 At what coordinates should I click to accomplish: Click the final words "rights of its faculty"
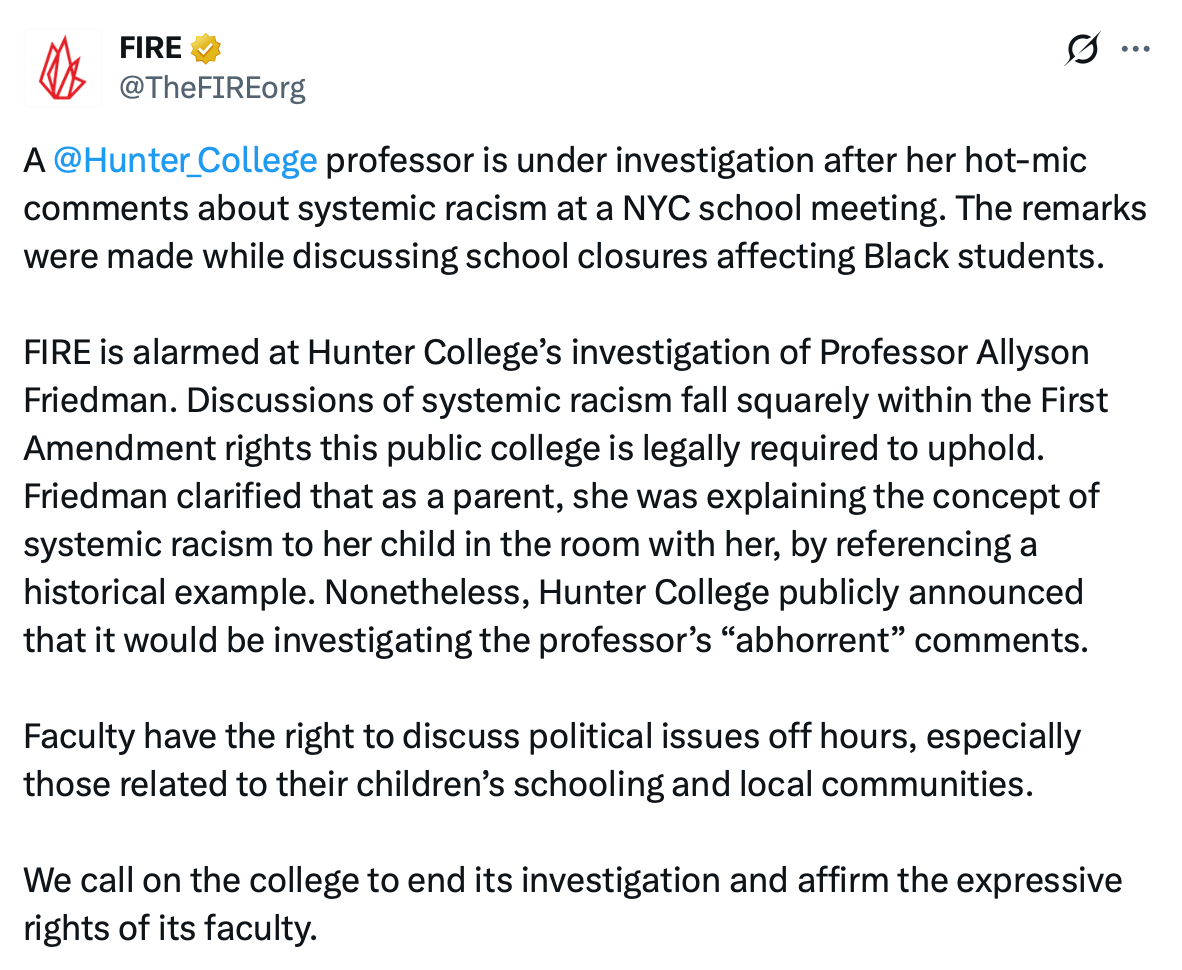point(170,929)
